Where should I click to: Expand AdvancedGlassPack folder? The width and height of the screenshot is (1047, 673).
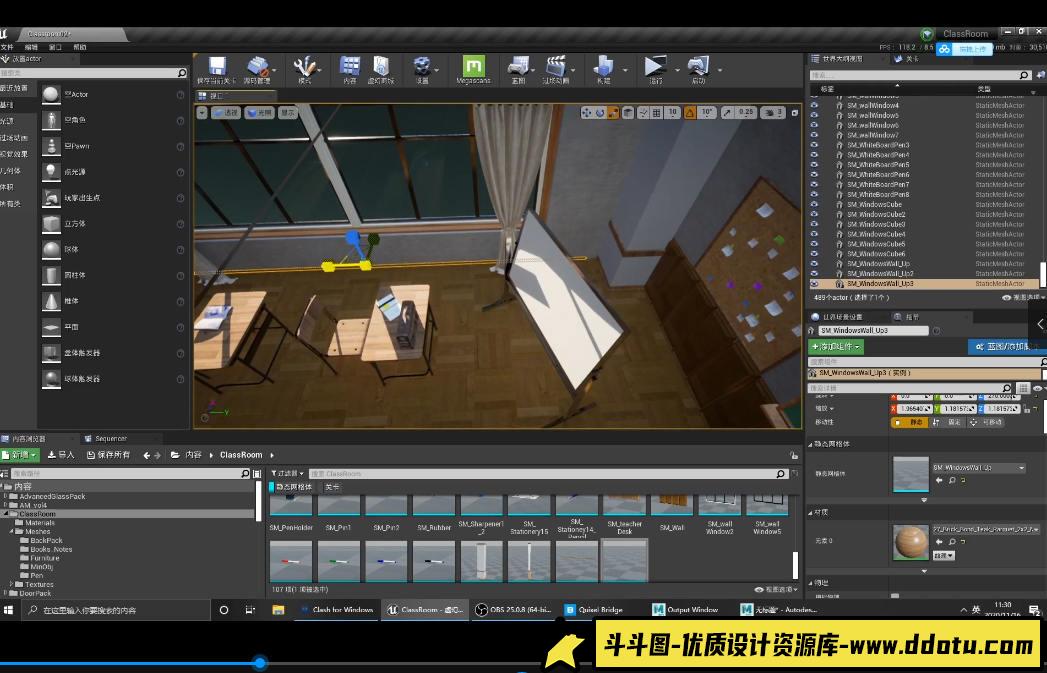6,497
